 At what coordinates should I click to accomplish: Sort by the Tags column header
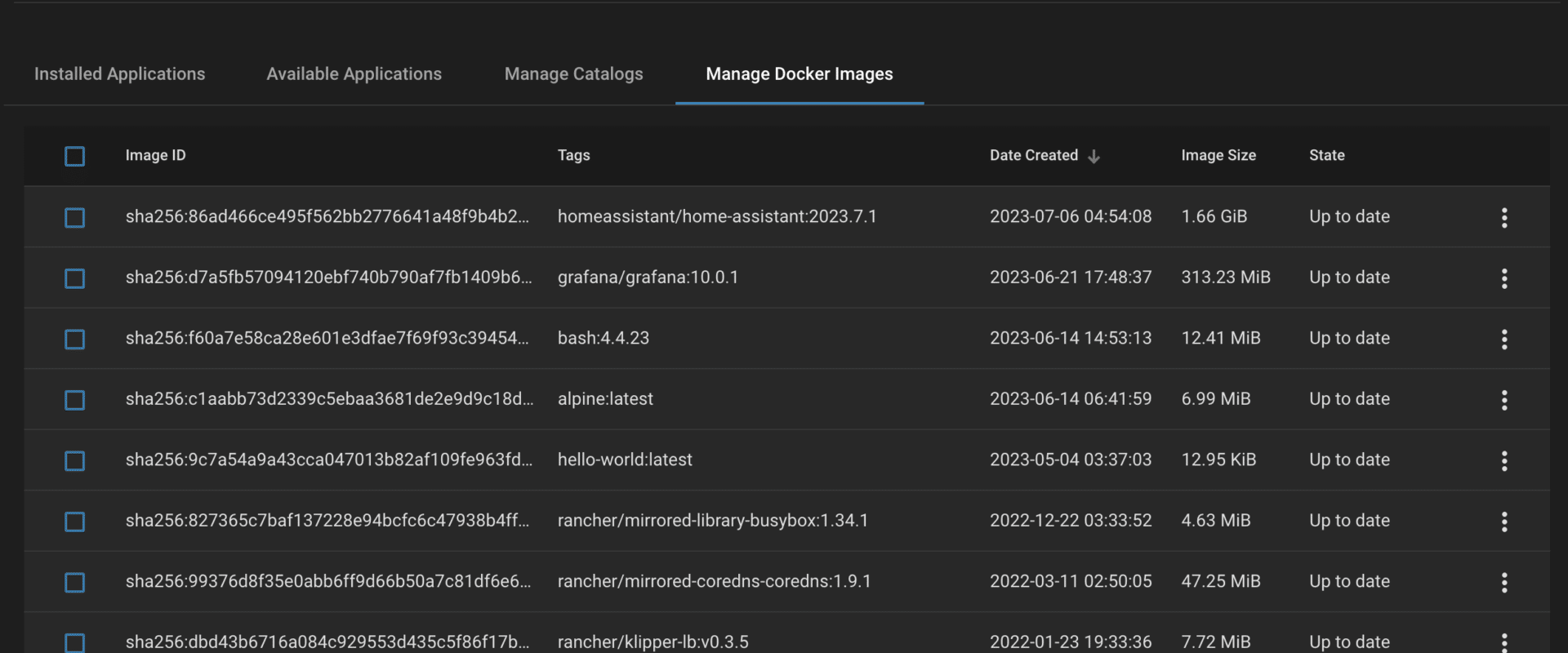coord(573,155)
